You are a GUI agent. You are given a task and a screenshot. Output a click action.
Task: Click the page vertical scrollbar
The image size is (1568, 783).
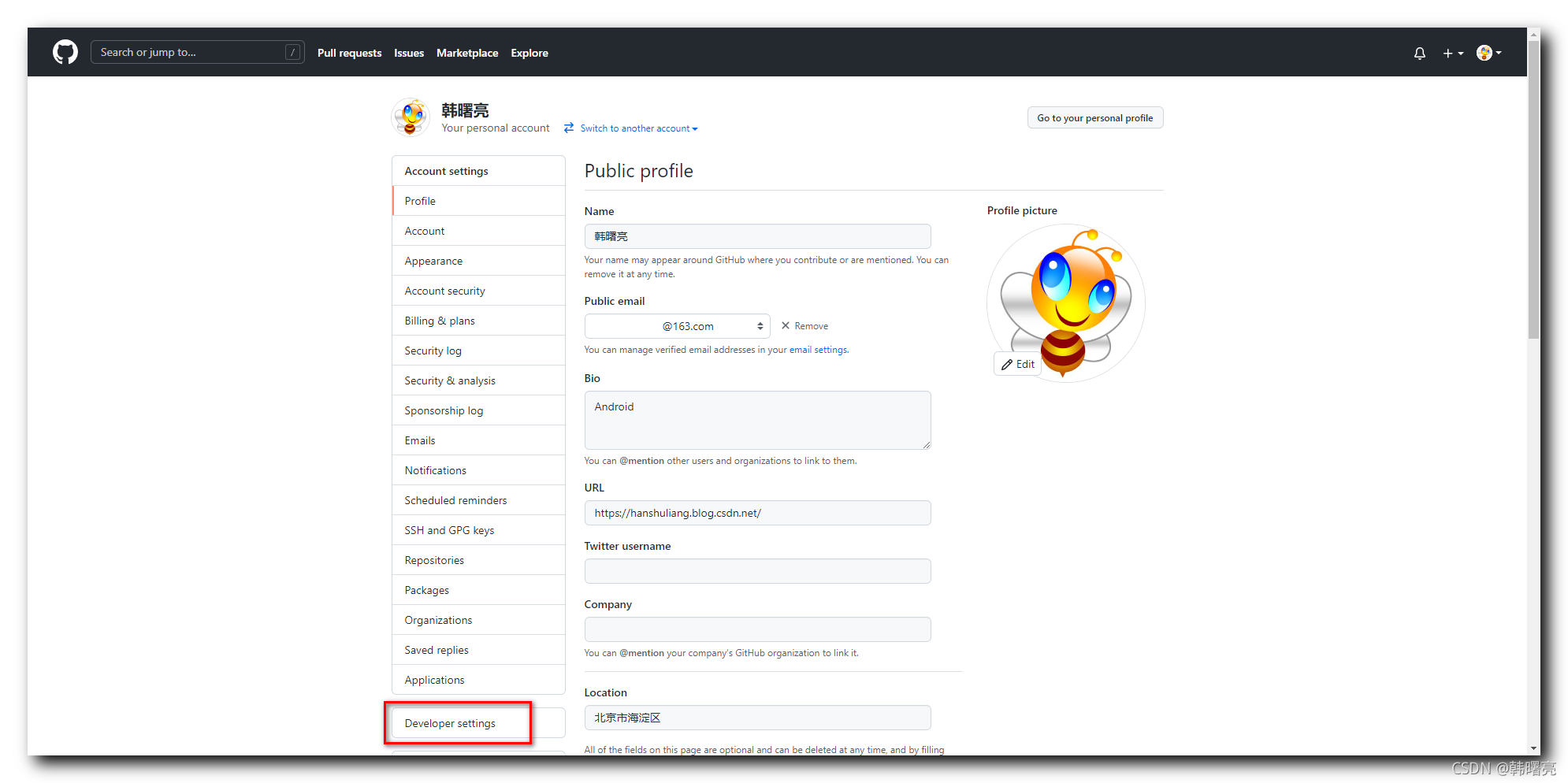point(1533,189)
